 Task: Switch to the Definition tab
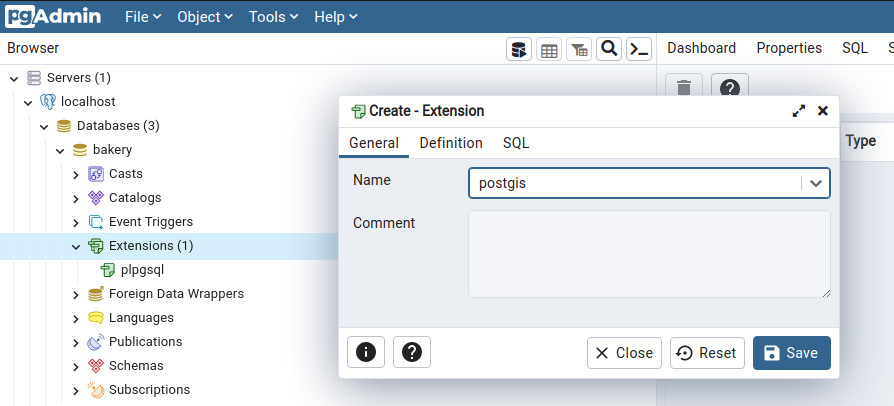point(451,143)
